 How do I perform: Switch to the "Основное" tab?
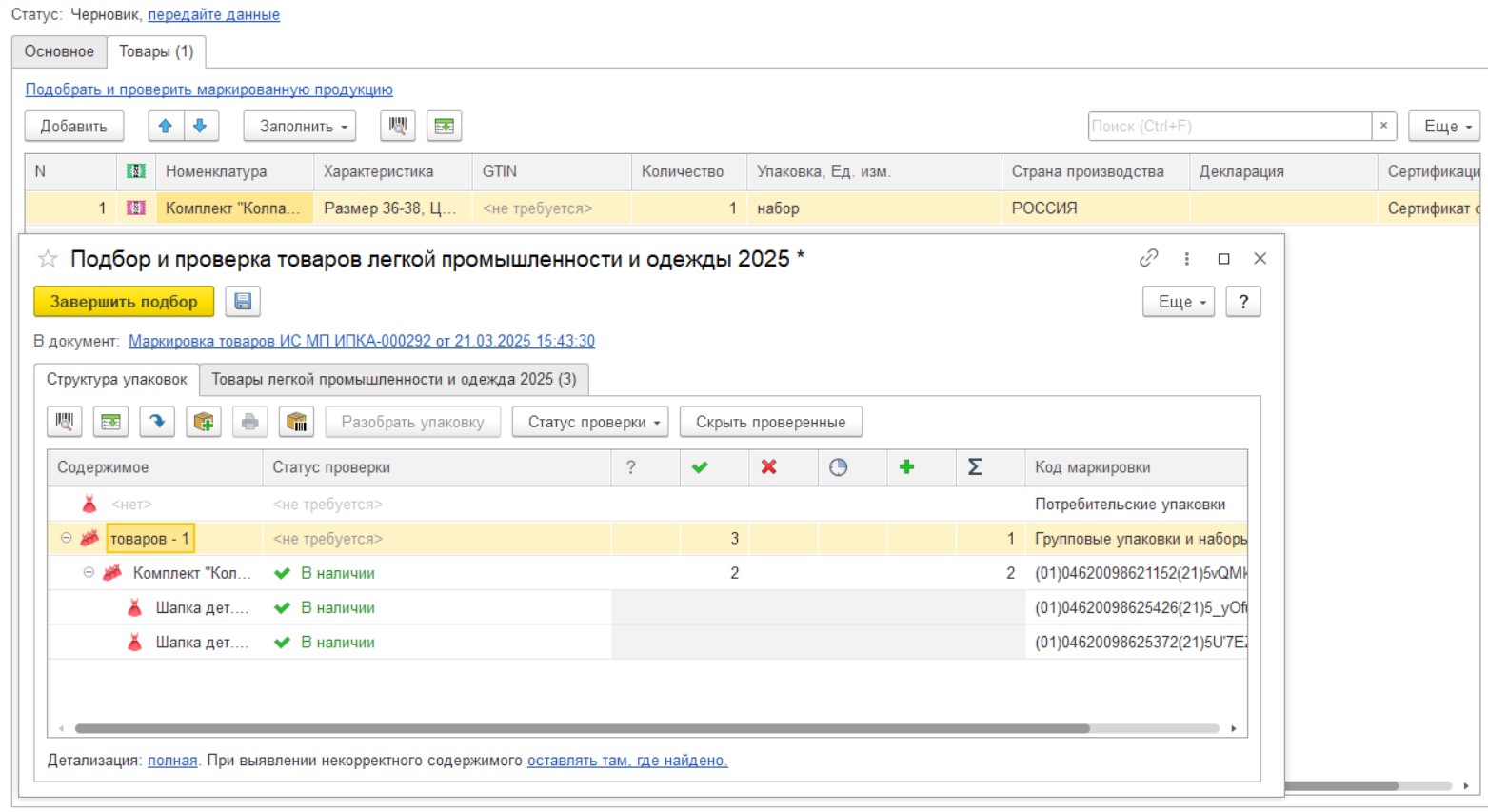tap(59, 51)
